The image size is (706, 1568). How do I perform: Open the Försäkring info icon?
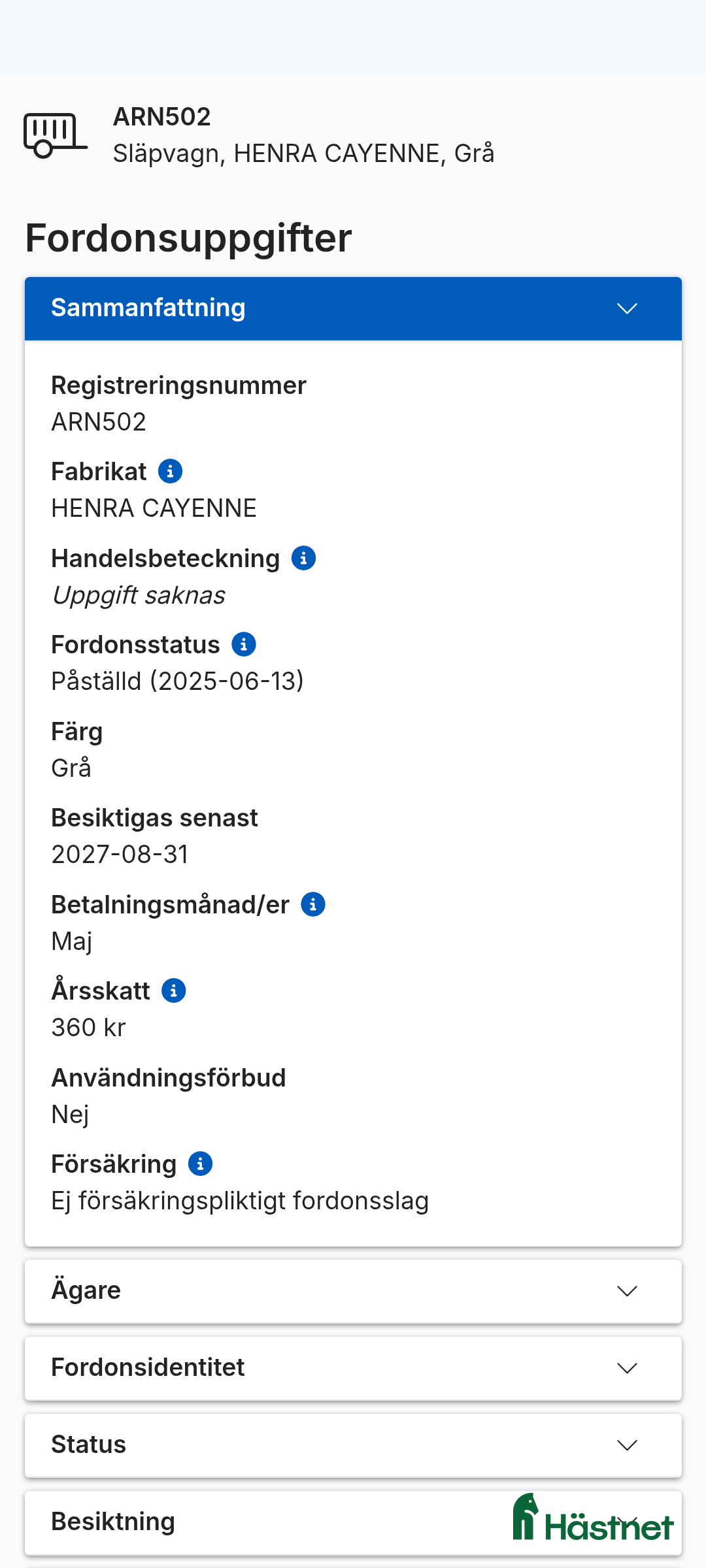coord(199,1164)
